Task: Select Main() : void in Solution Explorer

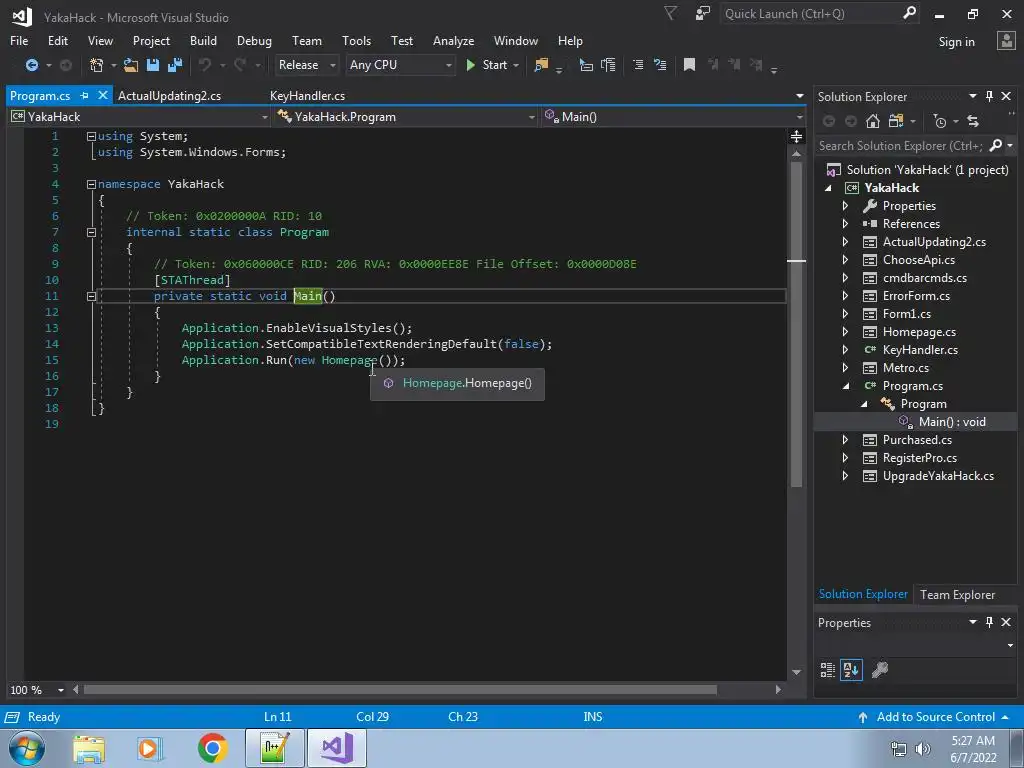Action: pos(952,422)
